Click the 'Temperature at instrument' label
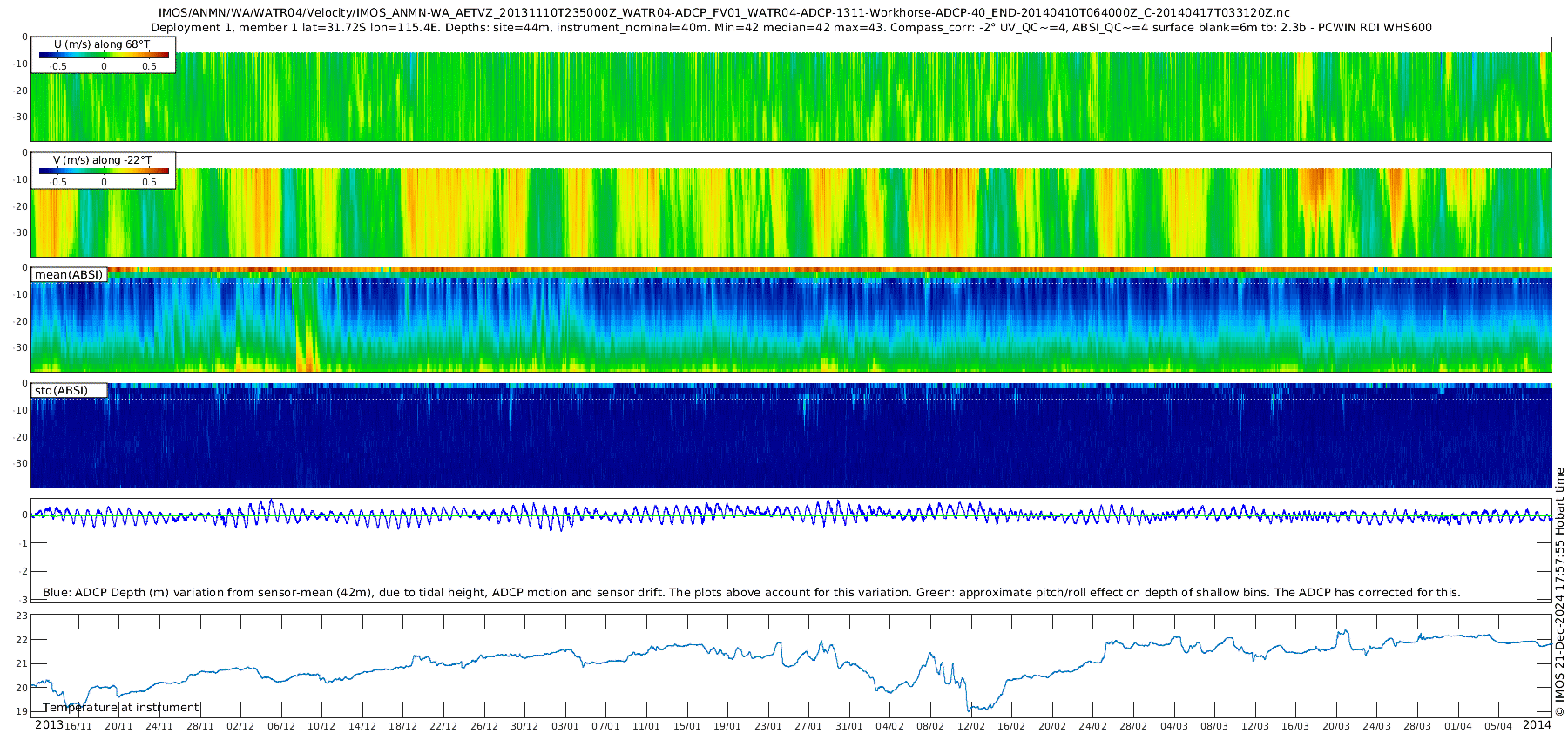 pos(121,708)
